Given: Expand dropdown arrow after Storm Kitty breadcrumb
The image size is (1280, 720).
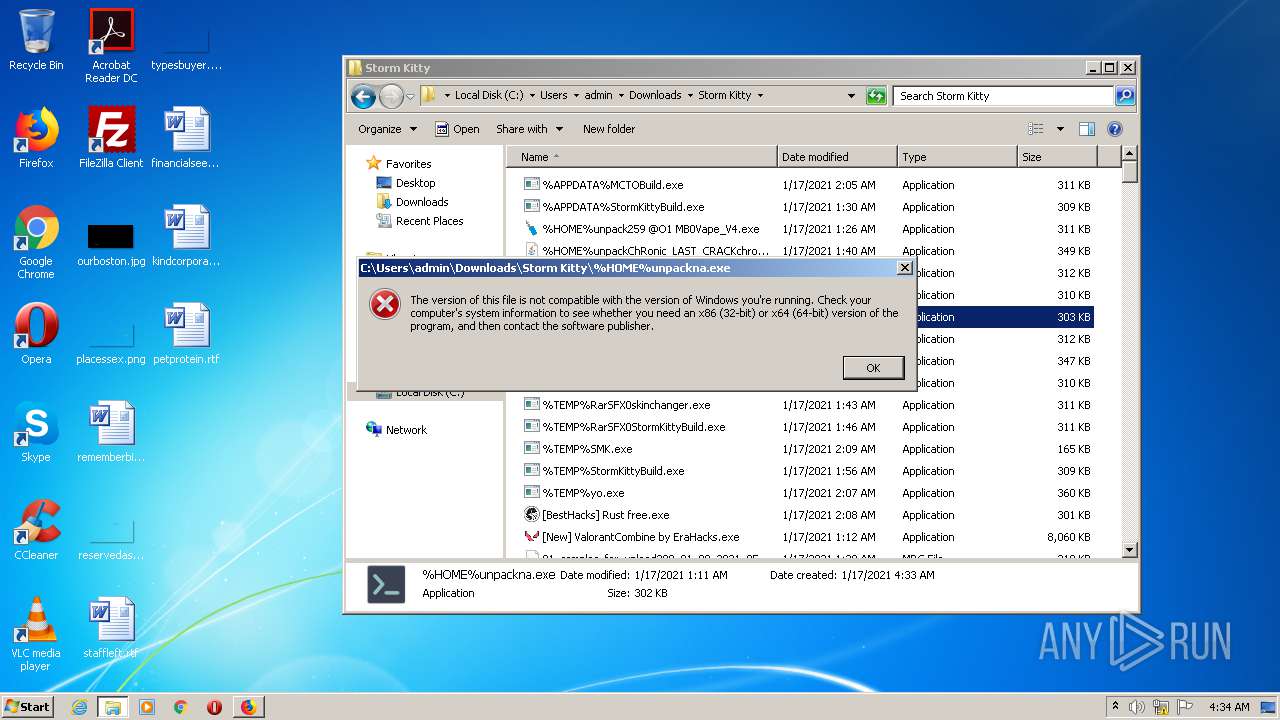Looking at the screenshot, I should 760,96.
